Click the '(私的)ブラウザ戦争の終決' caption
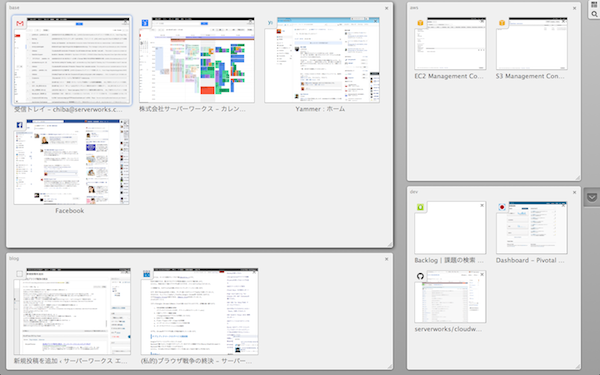The width and height of the screenshot is (600, 375). point(196,361)
